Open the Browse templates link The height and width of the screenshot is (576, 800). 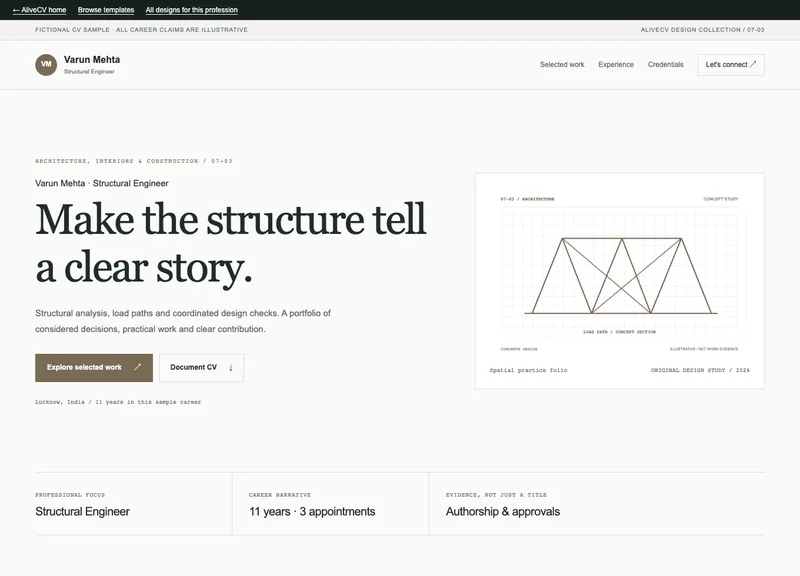[106, 10]
